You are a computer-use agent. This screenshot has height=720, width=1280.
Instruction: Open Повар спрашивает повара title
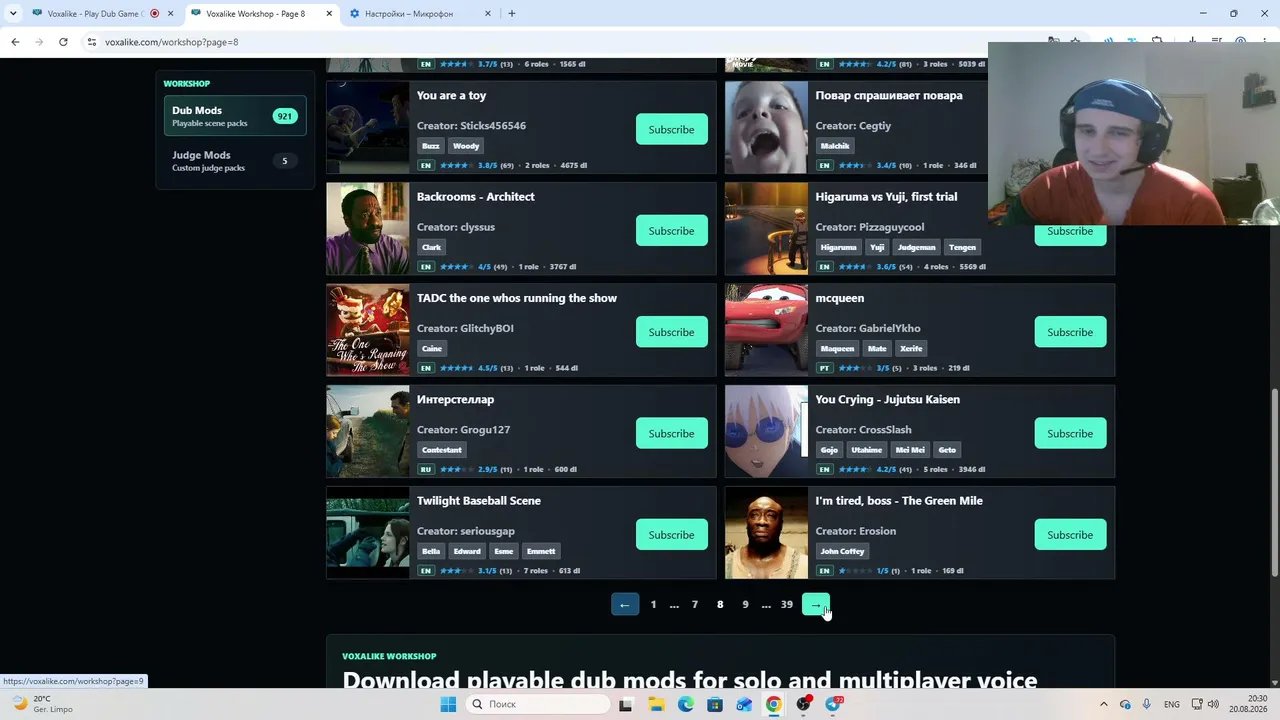click(x=889, y=96)
